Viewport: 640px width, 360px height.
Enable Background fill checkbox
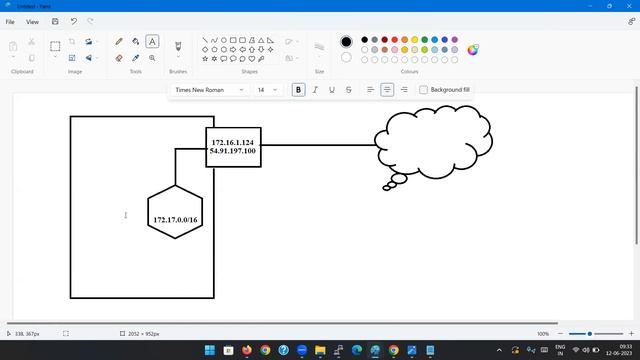tap(423, 90)
